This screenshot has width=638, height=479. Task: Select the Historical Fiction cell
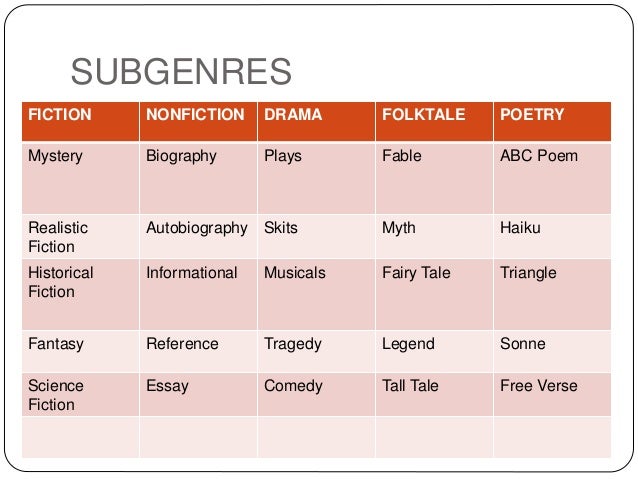point(60,282)
